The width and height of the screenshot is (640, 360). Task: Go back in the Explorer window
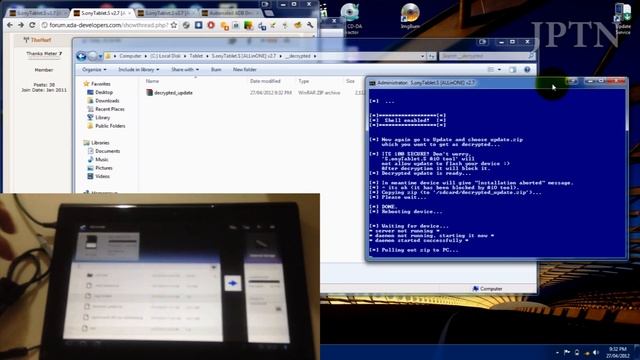81,56
